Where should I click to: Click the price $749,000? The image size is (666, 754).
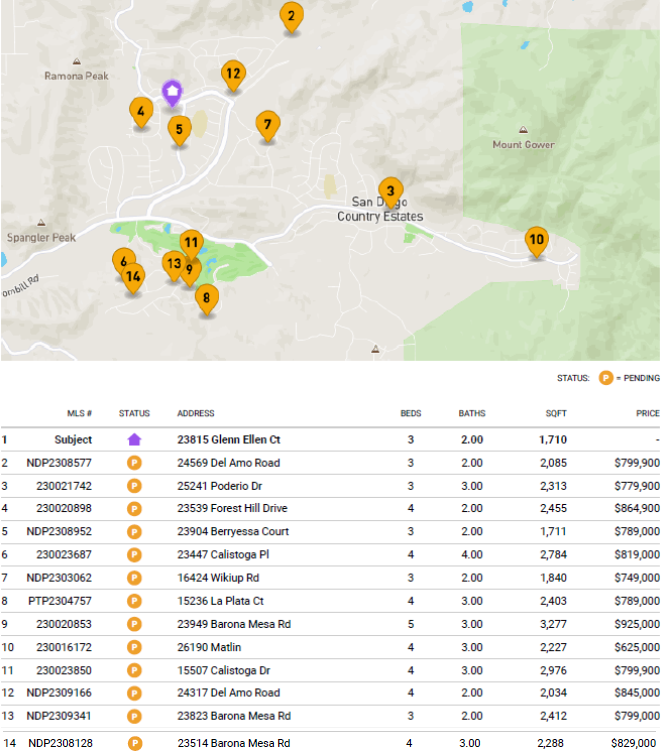637,578
